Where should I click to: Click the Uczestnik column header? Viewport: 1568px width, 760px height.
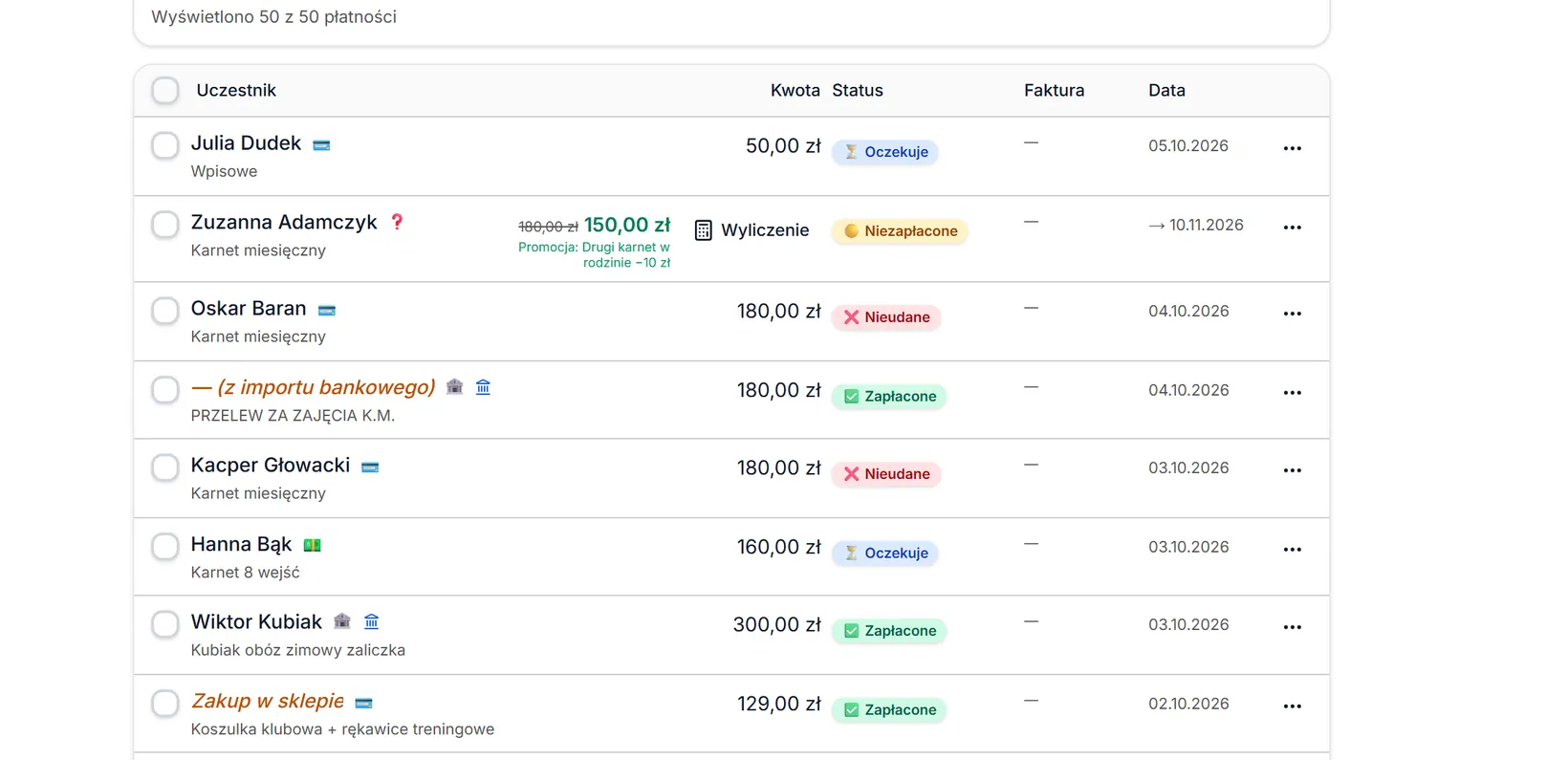point(236,91)
